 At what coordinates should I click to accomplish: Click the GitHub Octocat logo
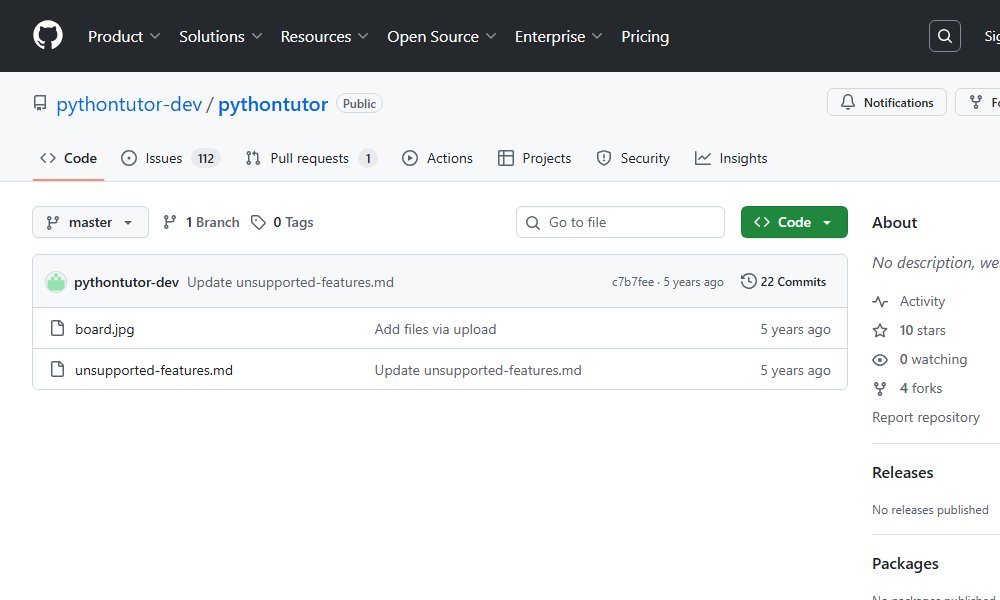pyautogui.click(x=48, y=36)
